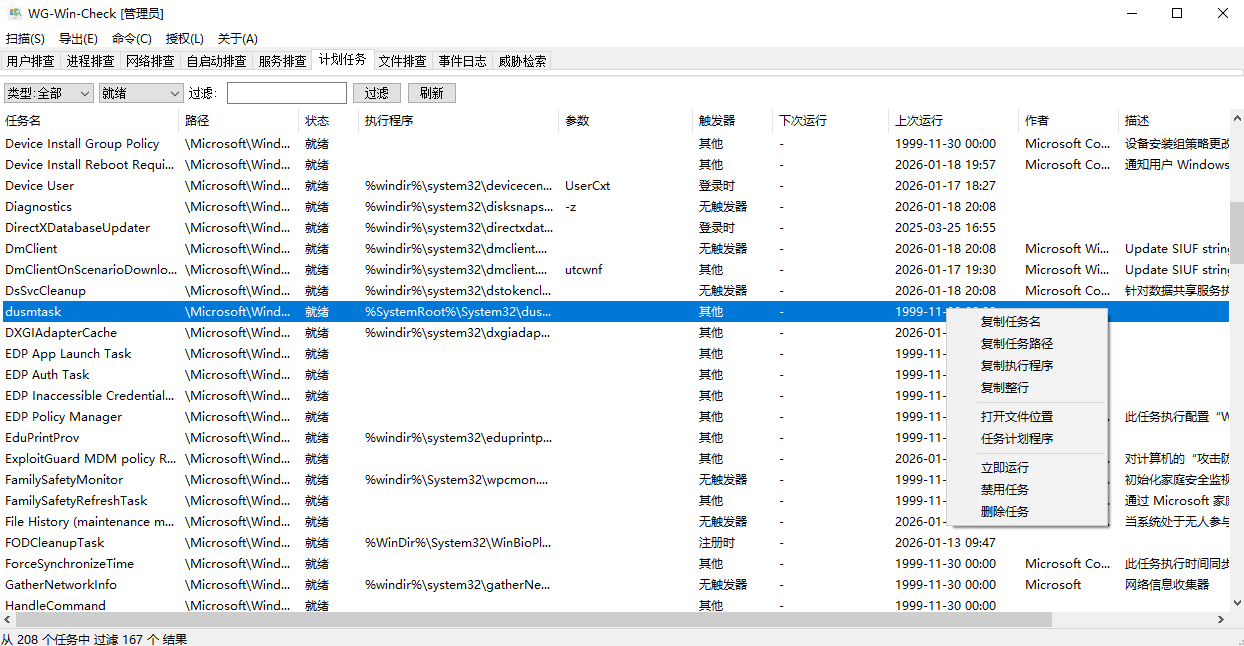The image size is (1244, 646).
Task: Select 禁用任务 from context menu
Action: point(1004,490)
